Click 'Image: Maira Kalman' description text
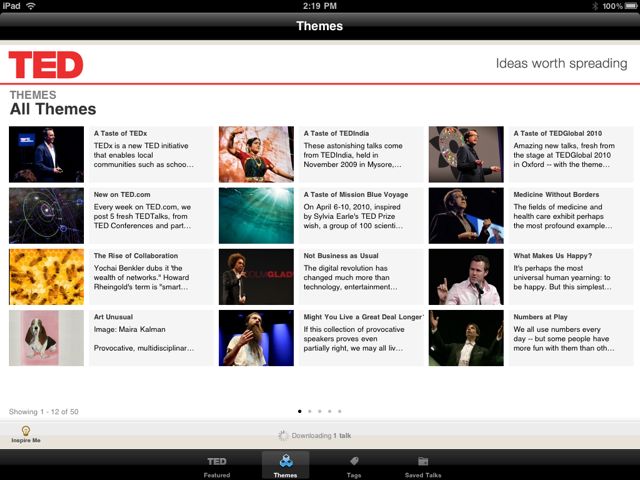 tap(129, 329)
